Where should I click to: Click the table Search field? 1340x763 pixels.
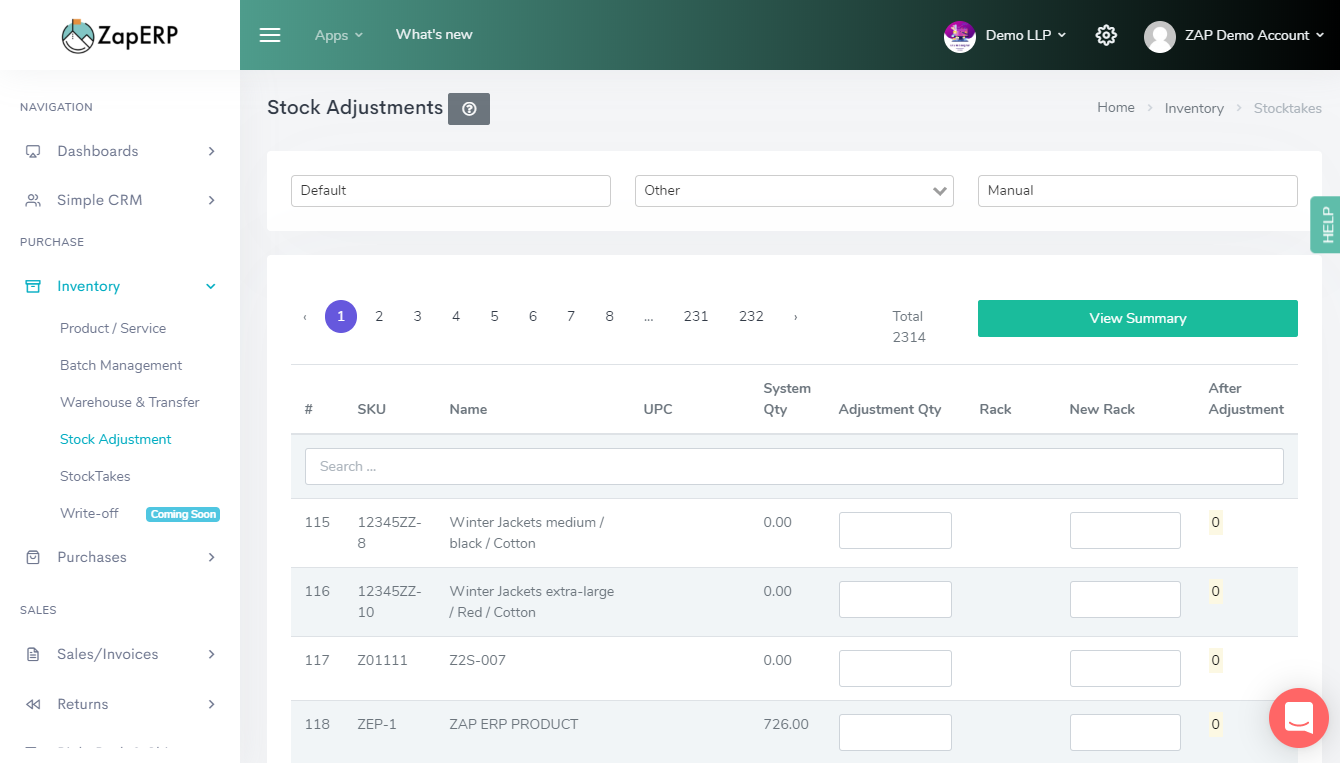[794, 467]
